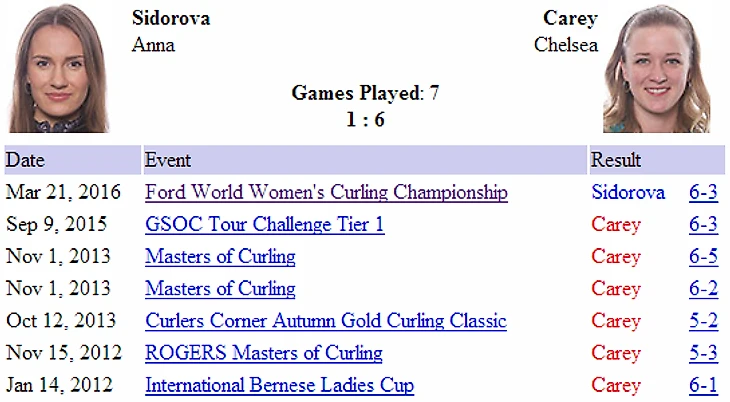The height and width of the screenshot is (402, 730).
Task: Click the 5-2 score link
Action: coord(703,321)
